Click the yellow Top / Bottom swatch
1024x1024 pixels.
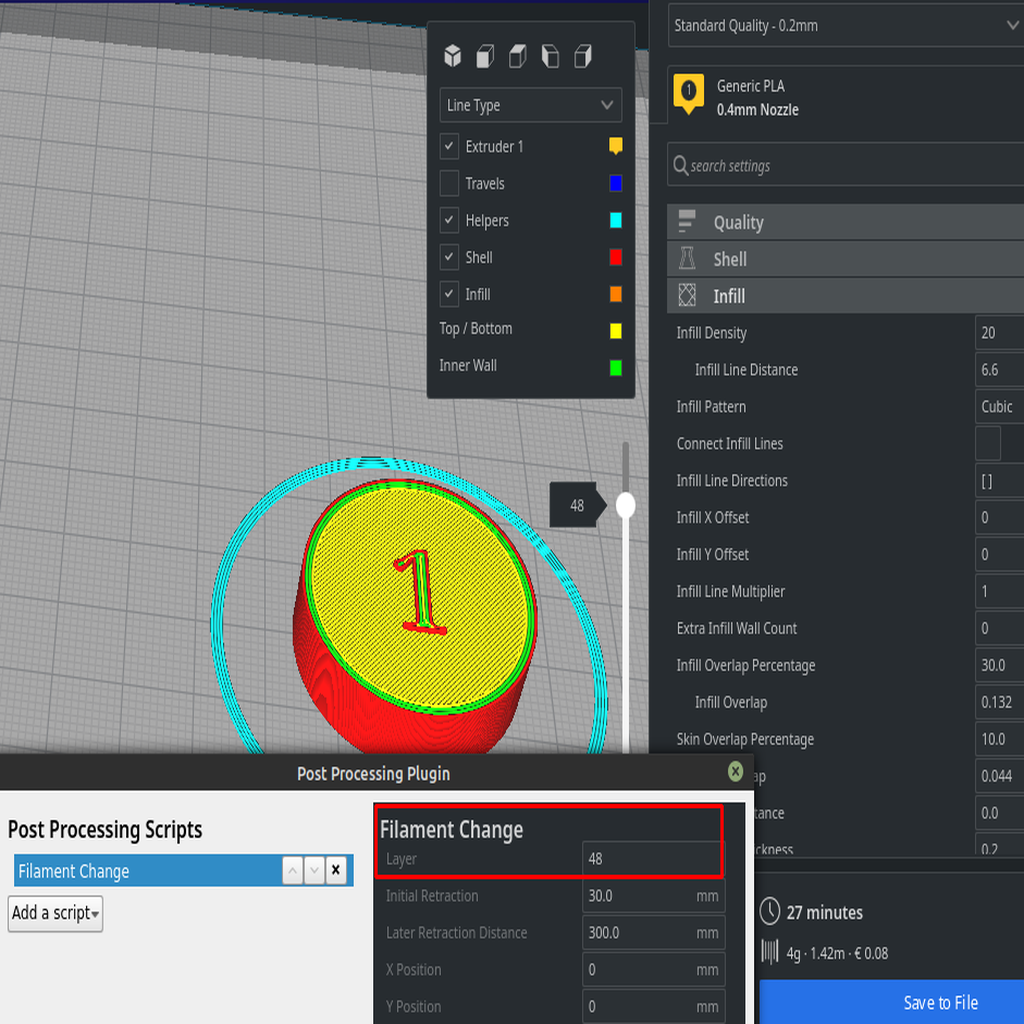615,331
